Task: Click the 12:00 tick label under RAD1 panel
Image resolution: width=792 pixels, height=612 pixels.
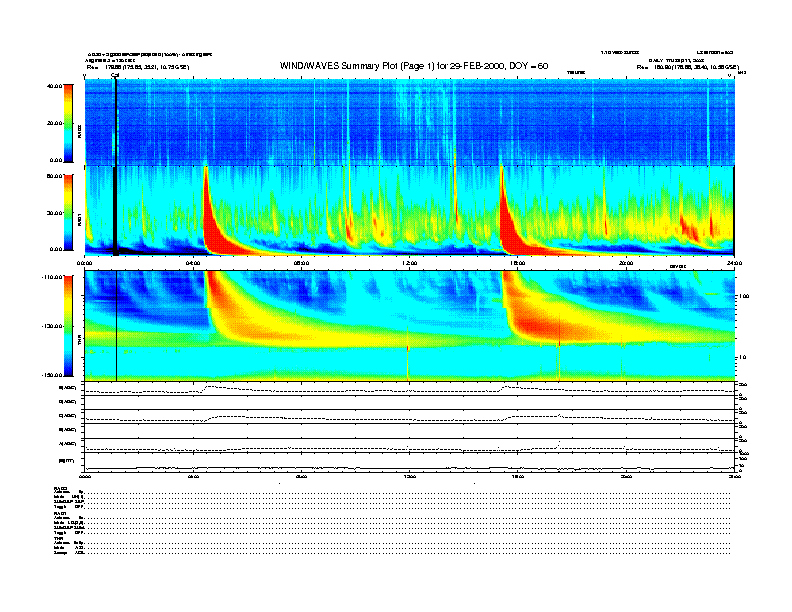Action: pos(409,263)
